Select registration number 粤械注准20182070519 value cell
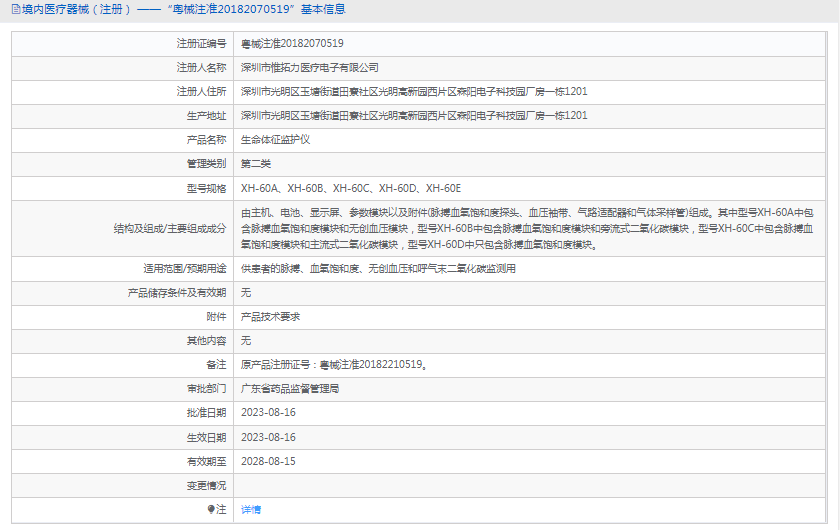 tap(292, 43)
